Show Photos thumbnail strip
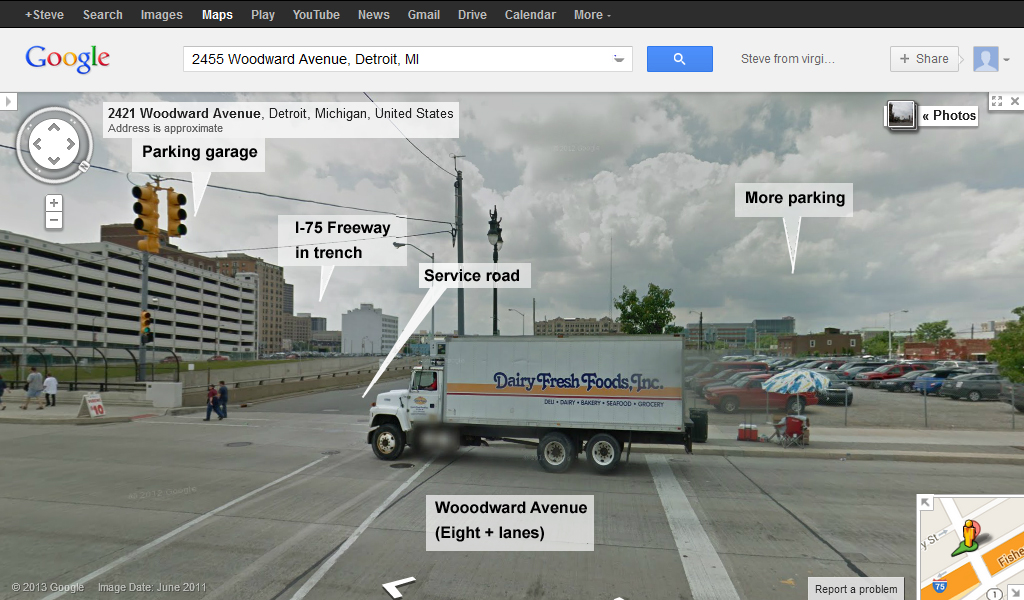The image size is (1024, 600). click(x=932, y=116)
